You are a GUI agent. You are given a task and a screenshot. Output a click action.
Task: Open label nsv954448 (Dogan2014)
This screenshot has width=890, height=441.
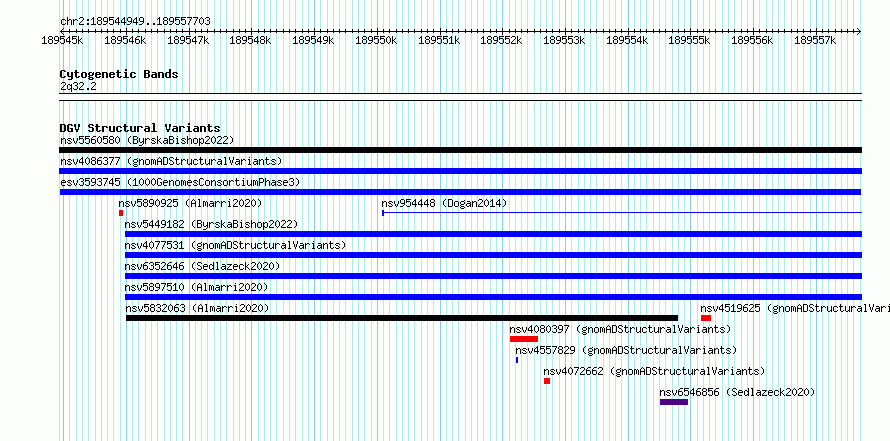(x=444, y=203)
